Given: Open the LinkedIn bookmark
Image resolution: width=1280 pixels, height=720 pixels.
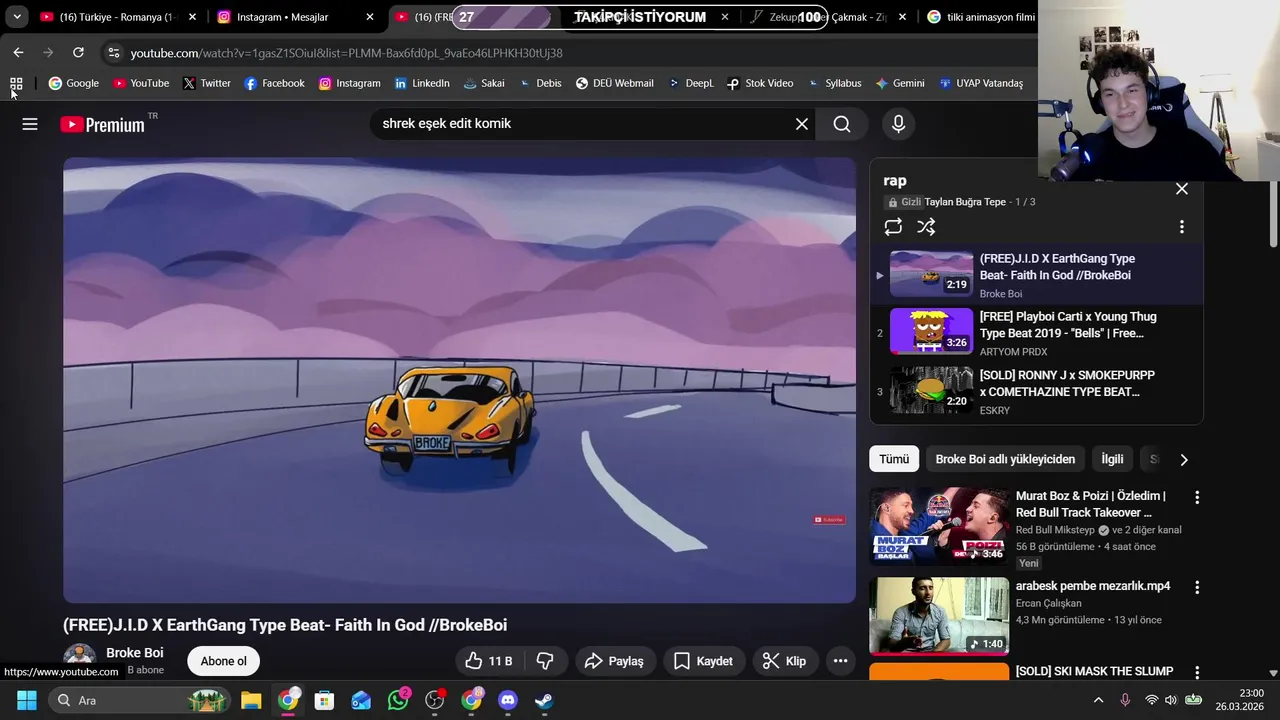Looking at the screenshot, I should coord(422,83).
